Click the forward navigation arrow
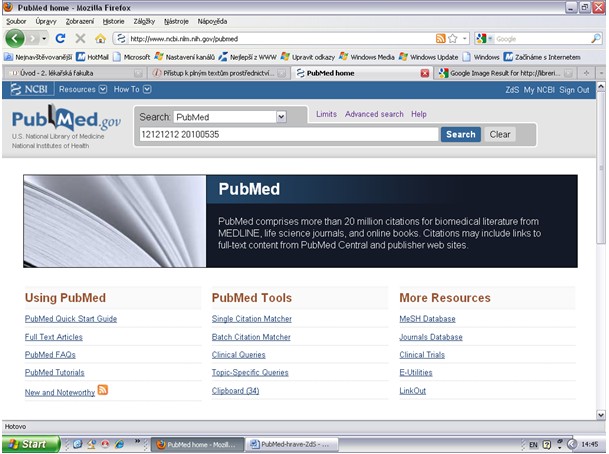609x454 pixels. tap(33, 38)
